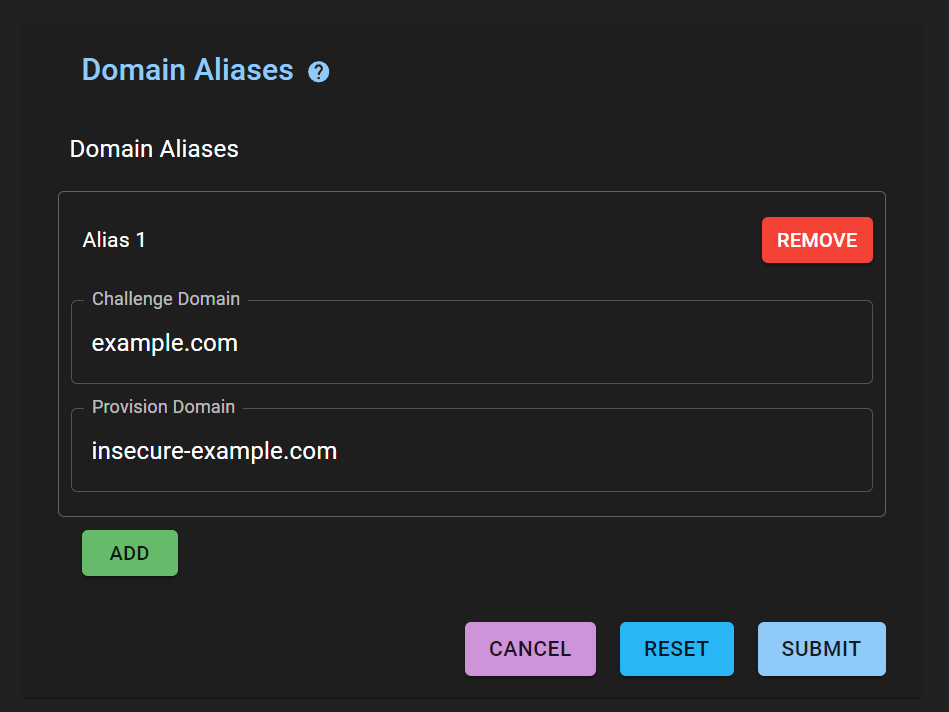Image resolution: width=949 pixels, height=712 pixels.
Task: Click the "Provision Domain" floating label
Action: tap(164, 407)
